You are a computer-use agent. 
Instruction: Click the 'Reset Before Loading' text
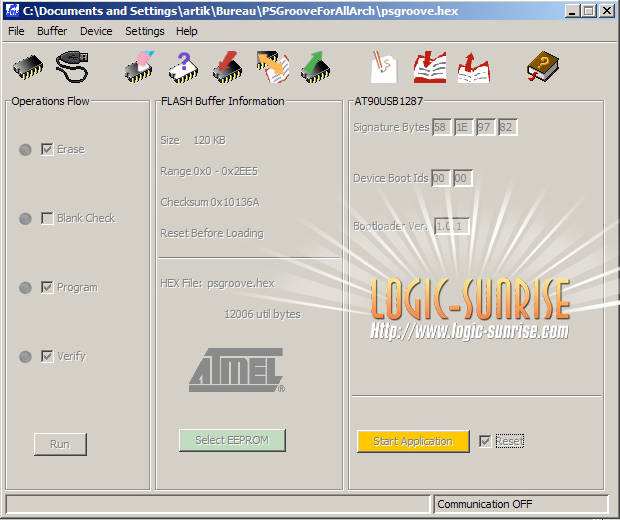pyautogui.click(x=212, y=233)
